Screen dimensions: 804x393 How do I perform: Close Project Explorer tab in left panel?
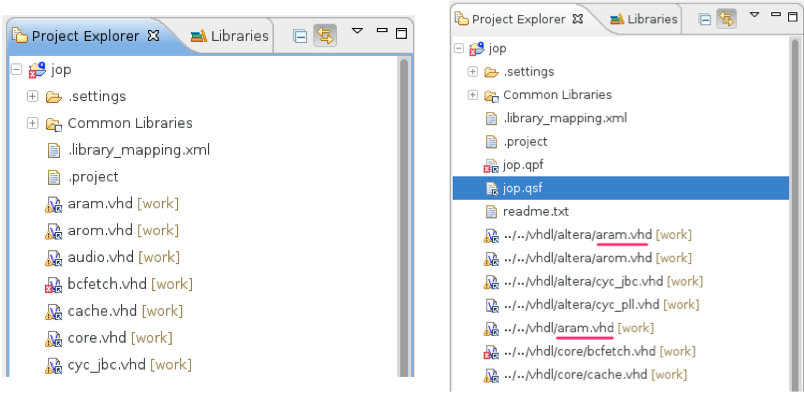pyautogui.click(x=153, y=36)
